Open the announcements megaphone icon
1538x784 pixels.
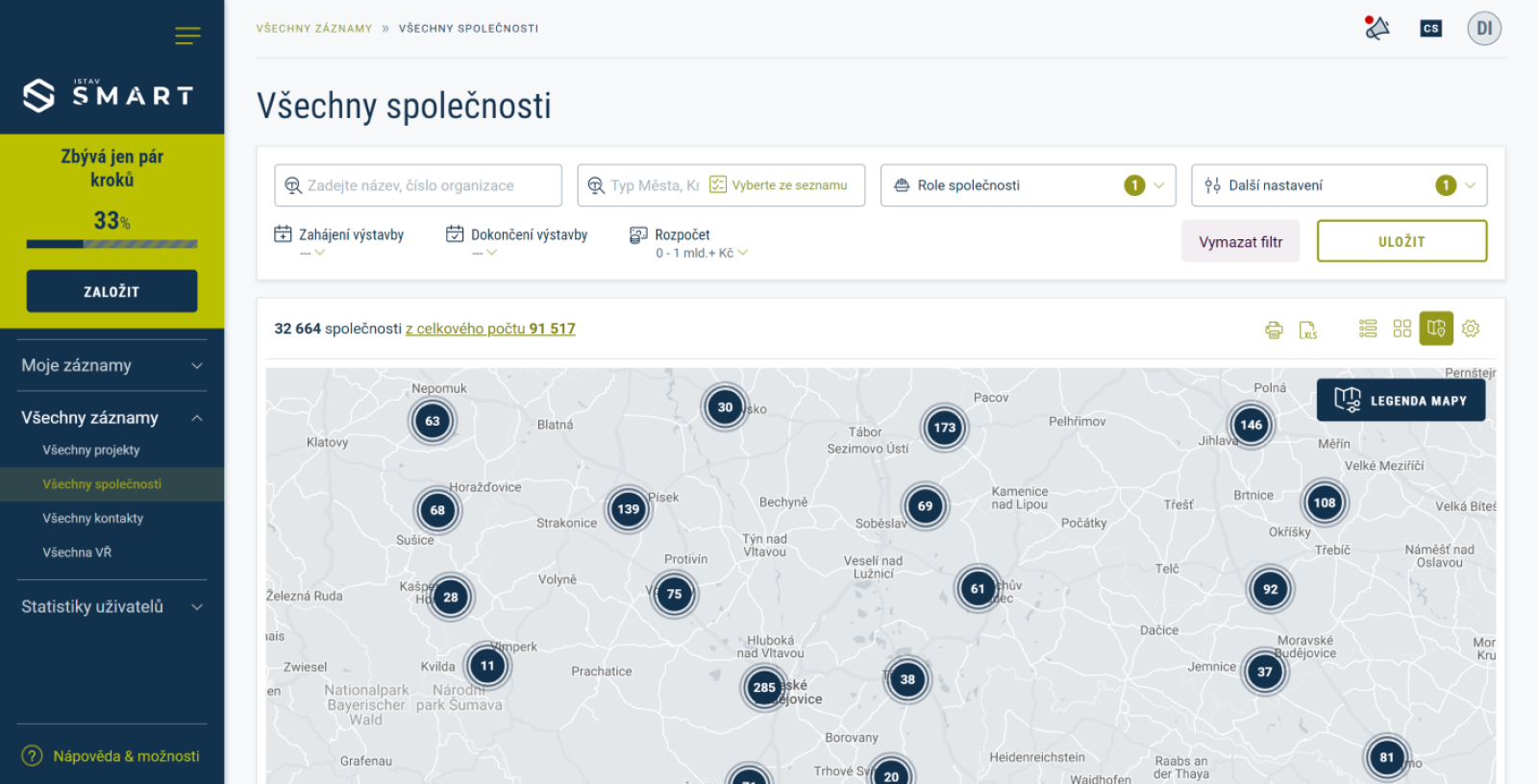click(x=1377, y=28)
